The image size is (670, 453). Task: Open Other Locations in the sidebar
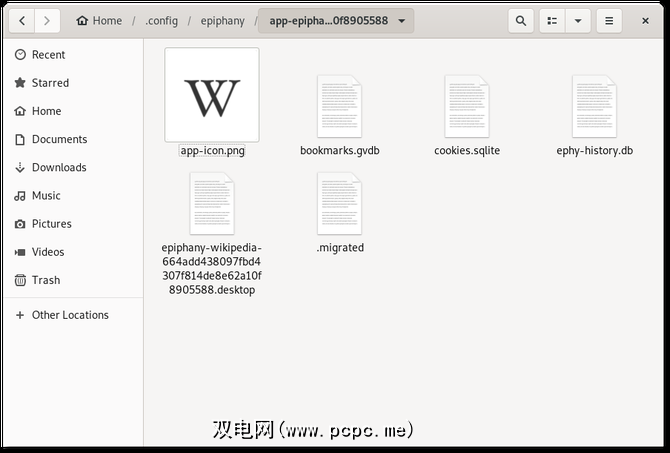pos(73,315)
